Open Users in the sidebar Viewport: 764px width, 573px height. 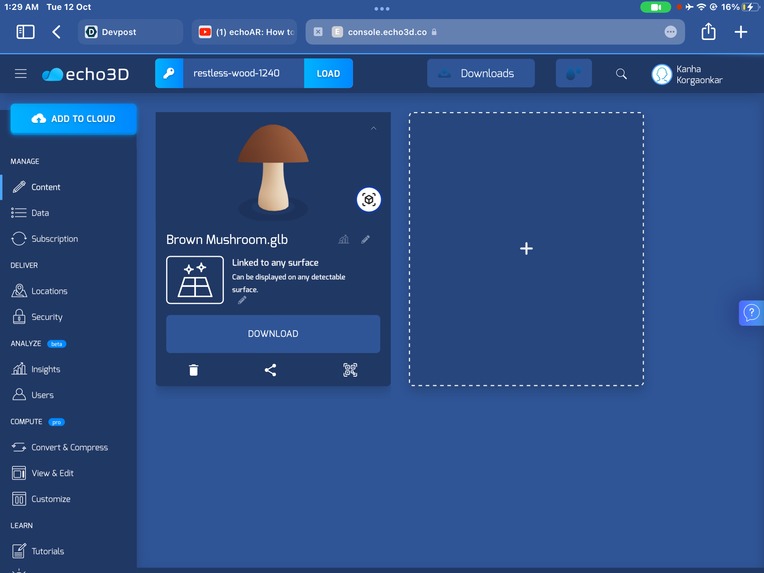(33, 395)
